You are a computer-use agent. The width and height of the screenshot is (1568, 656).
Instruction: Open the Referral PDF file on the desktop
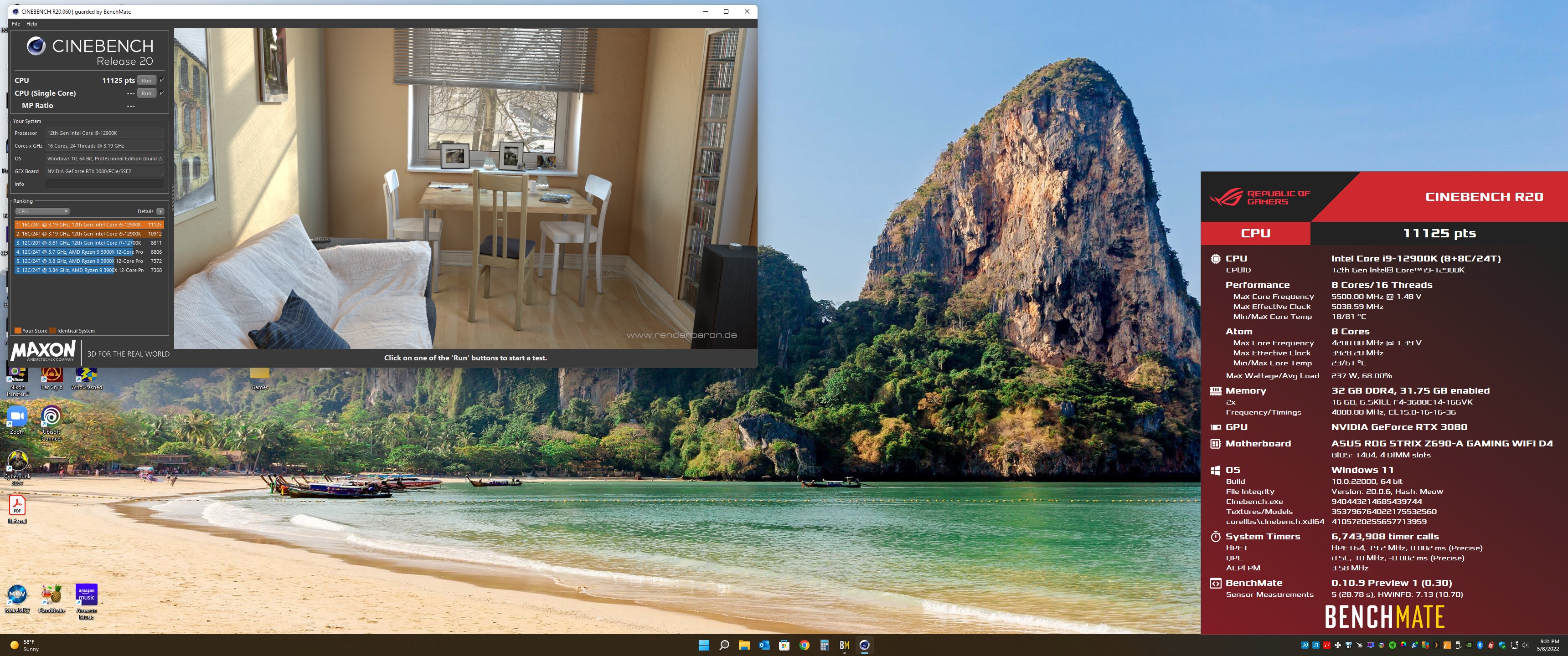(17, 509)
